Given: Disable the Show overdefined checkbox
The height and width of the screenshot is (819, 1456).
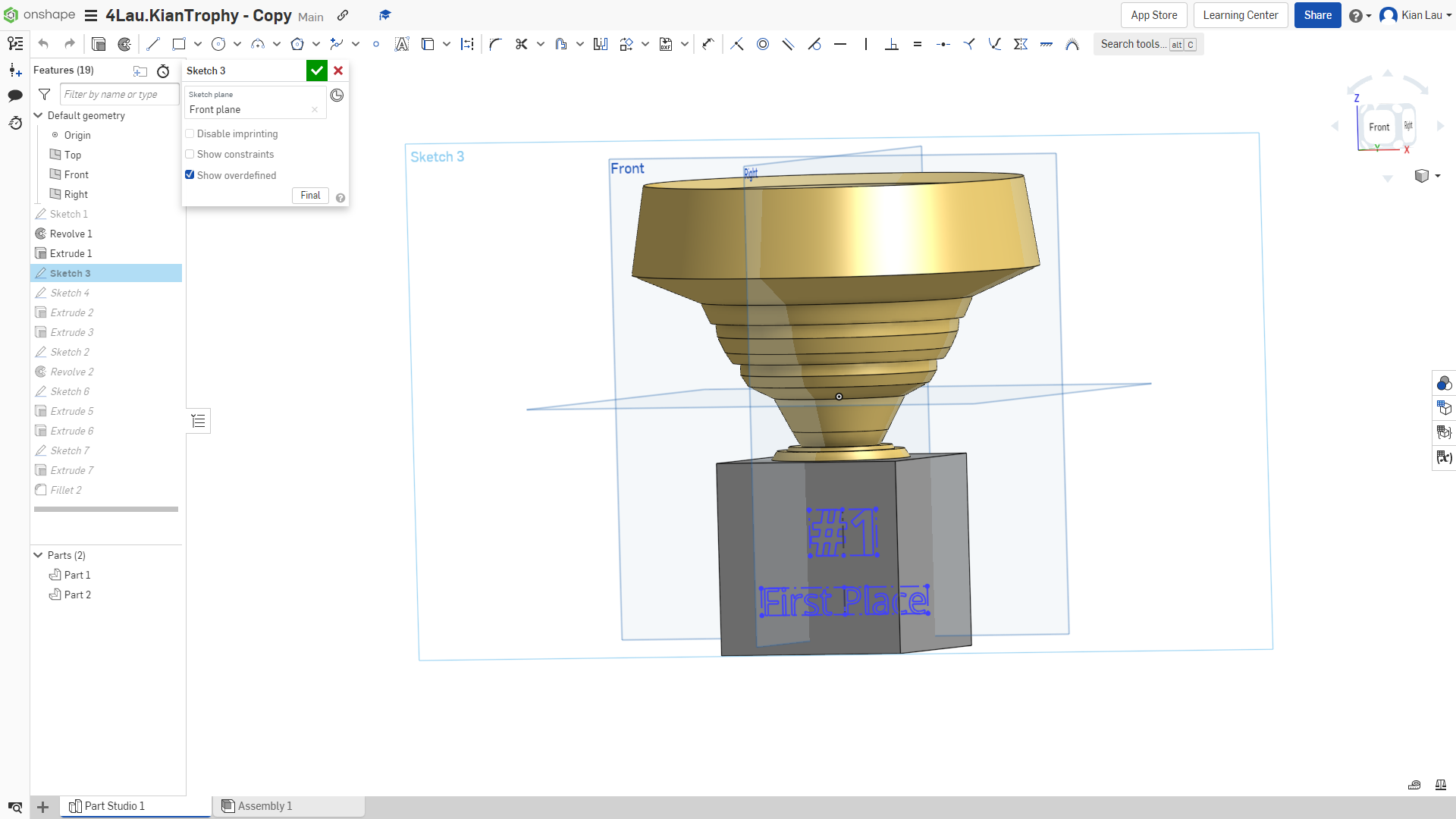Looking at the screenshot, I should click(190, 174).
